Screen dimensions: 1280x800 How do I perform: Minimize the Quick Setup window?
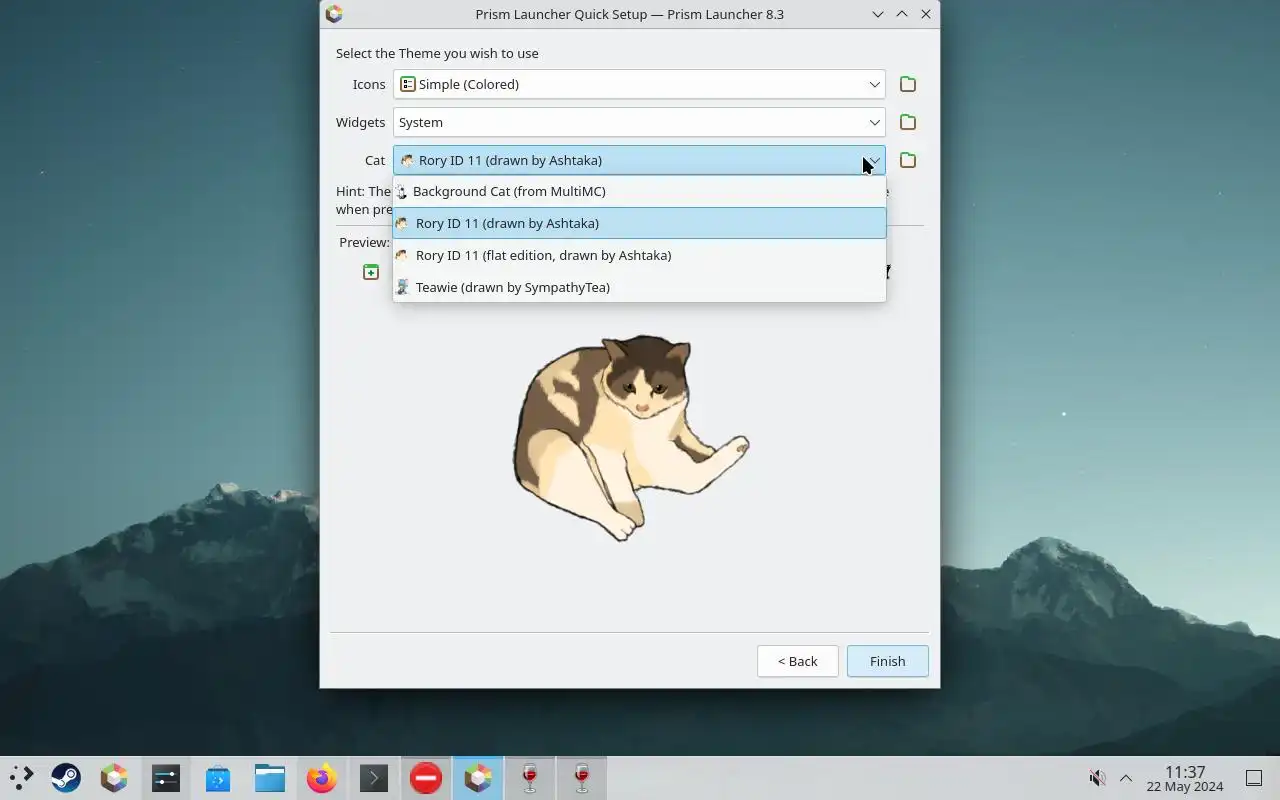878,14
